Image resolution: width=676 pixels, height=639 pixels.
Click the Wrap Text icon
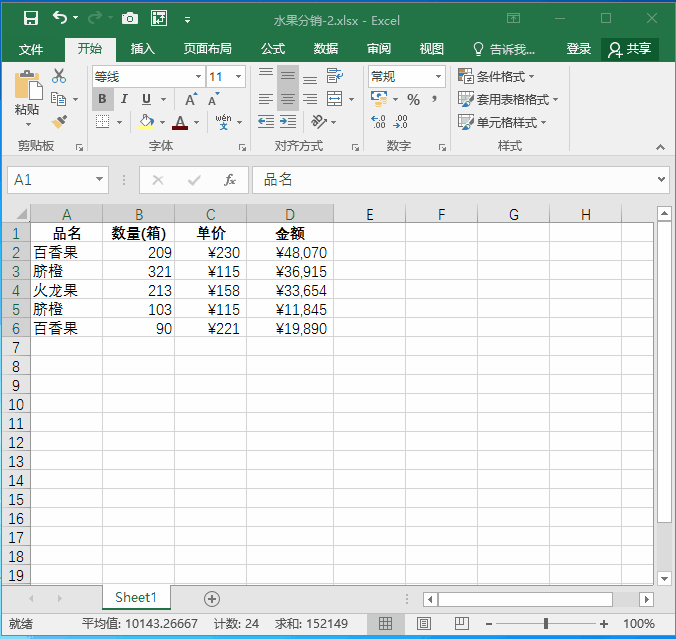tap(334, 76)
